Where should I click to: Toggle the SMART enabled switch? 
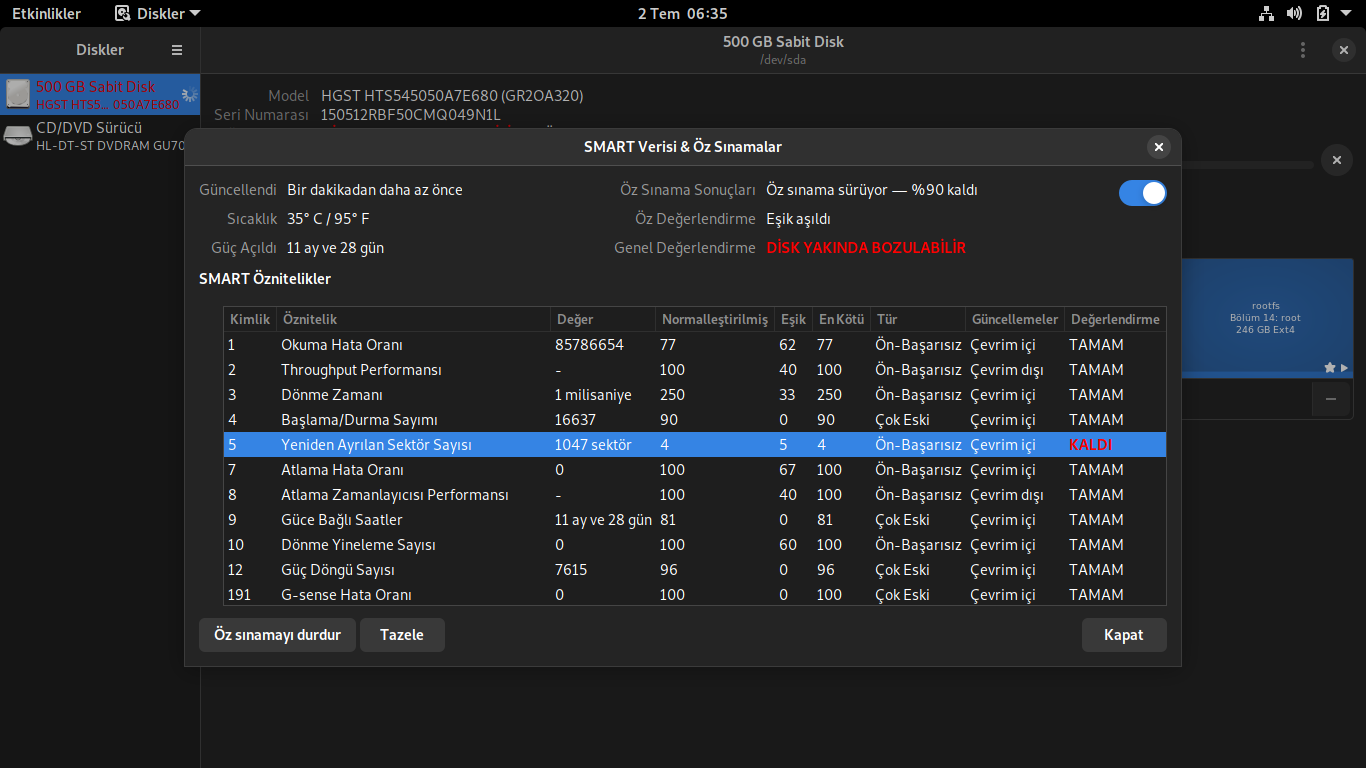click(1143, 193)
